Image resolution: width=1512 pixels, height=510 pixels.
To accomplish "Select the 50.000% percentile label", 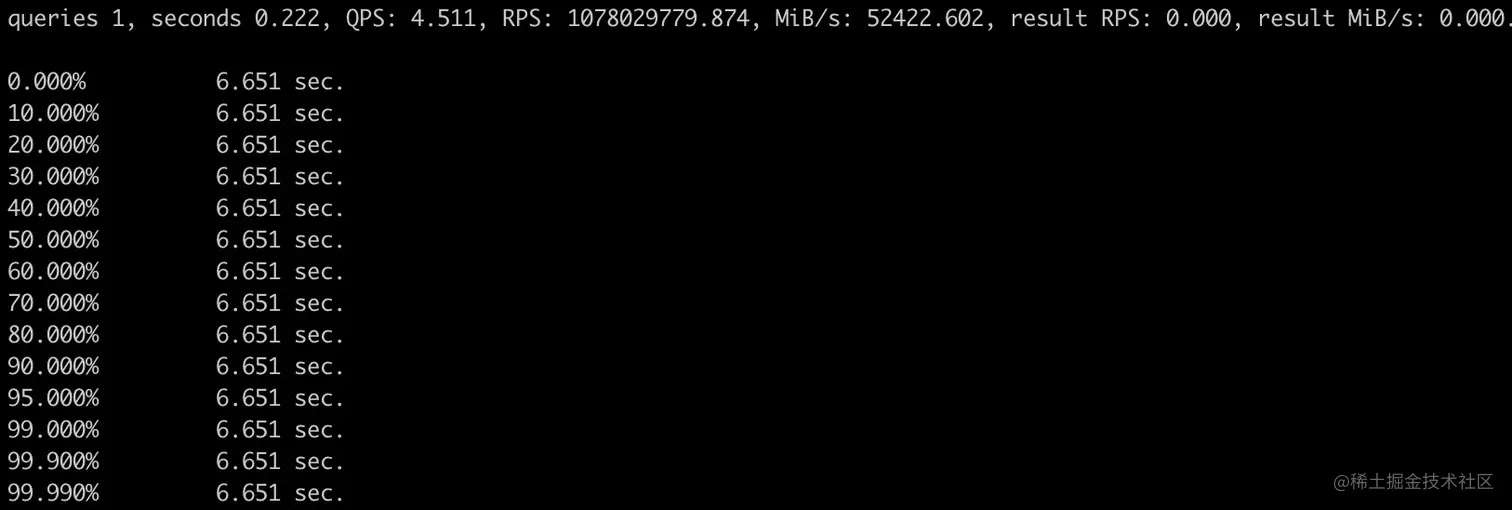I will 53,240.
